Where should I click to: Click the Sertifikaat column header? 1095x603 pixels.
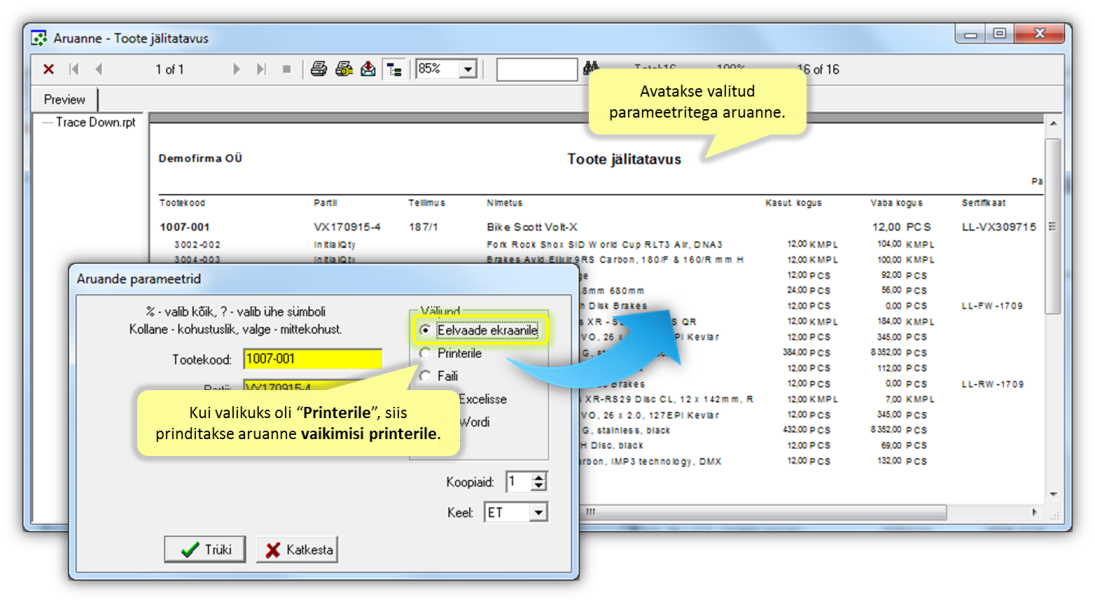tap(983, 203)
